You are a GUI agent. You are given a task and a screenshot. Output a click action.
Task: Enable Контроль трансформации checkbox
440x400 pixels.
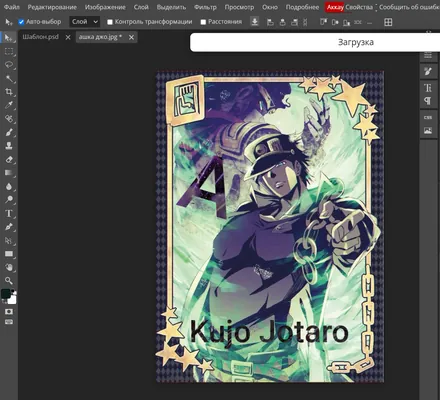click(110, 22)
